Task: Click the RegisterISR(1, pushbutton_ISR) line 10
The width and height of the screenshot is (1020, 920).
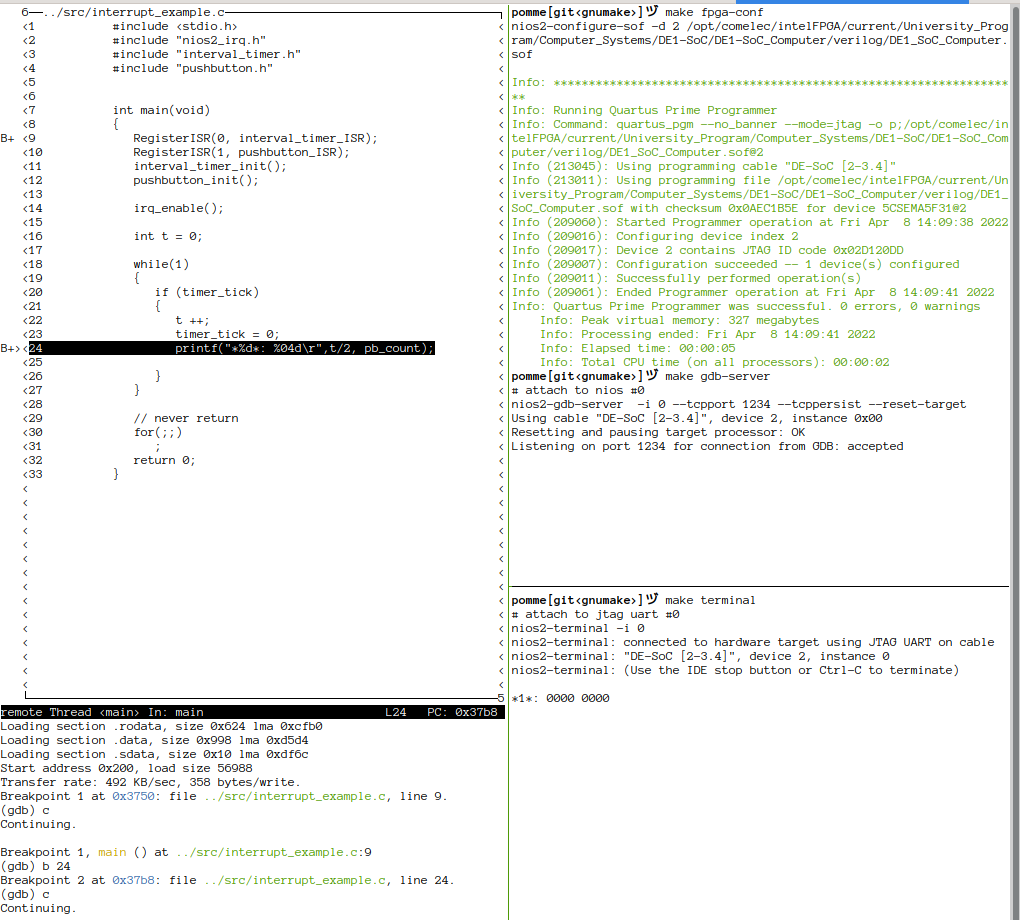Action: coord(241,152)
